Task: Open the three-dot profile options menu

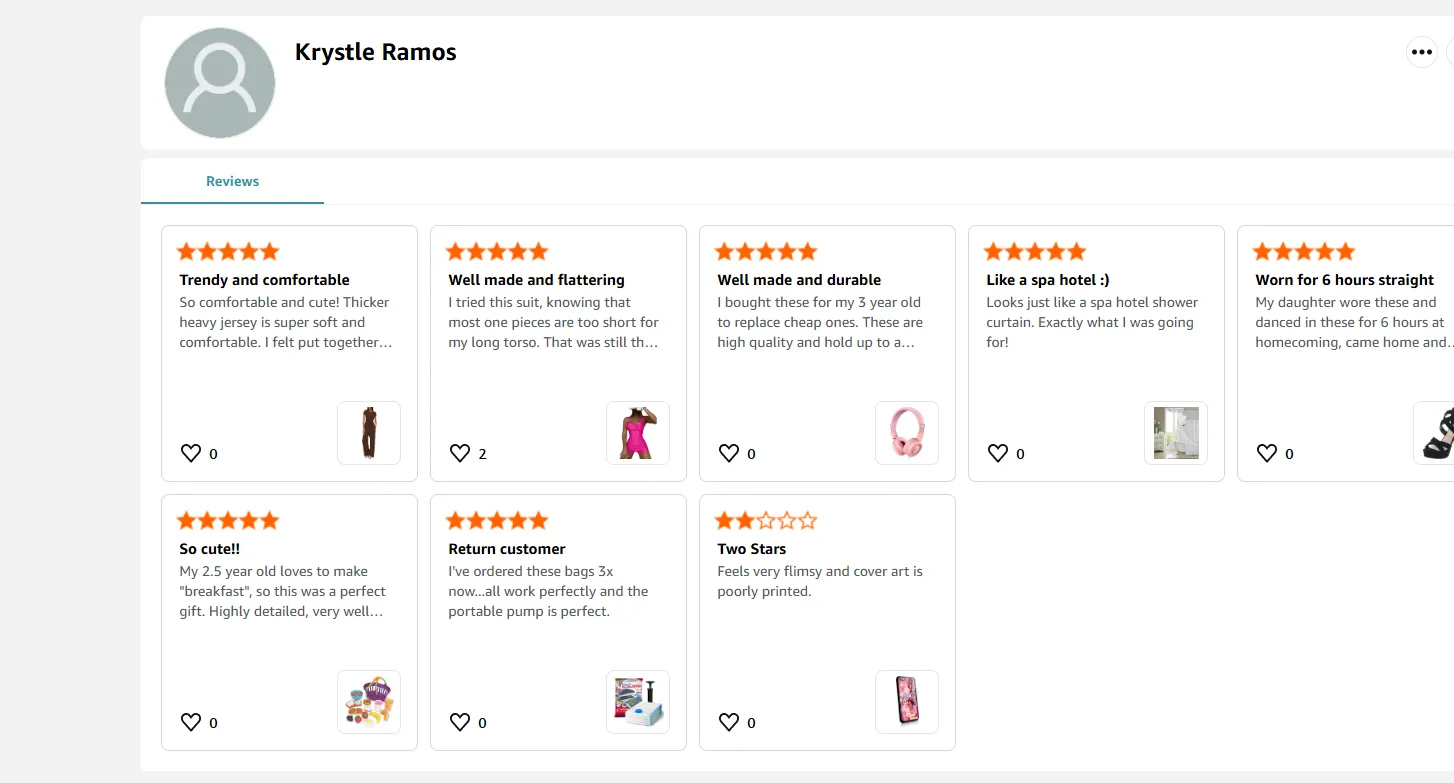Action: click(x=1421, y=52)
